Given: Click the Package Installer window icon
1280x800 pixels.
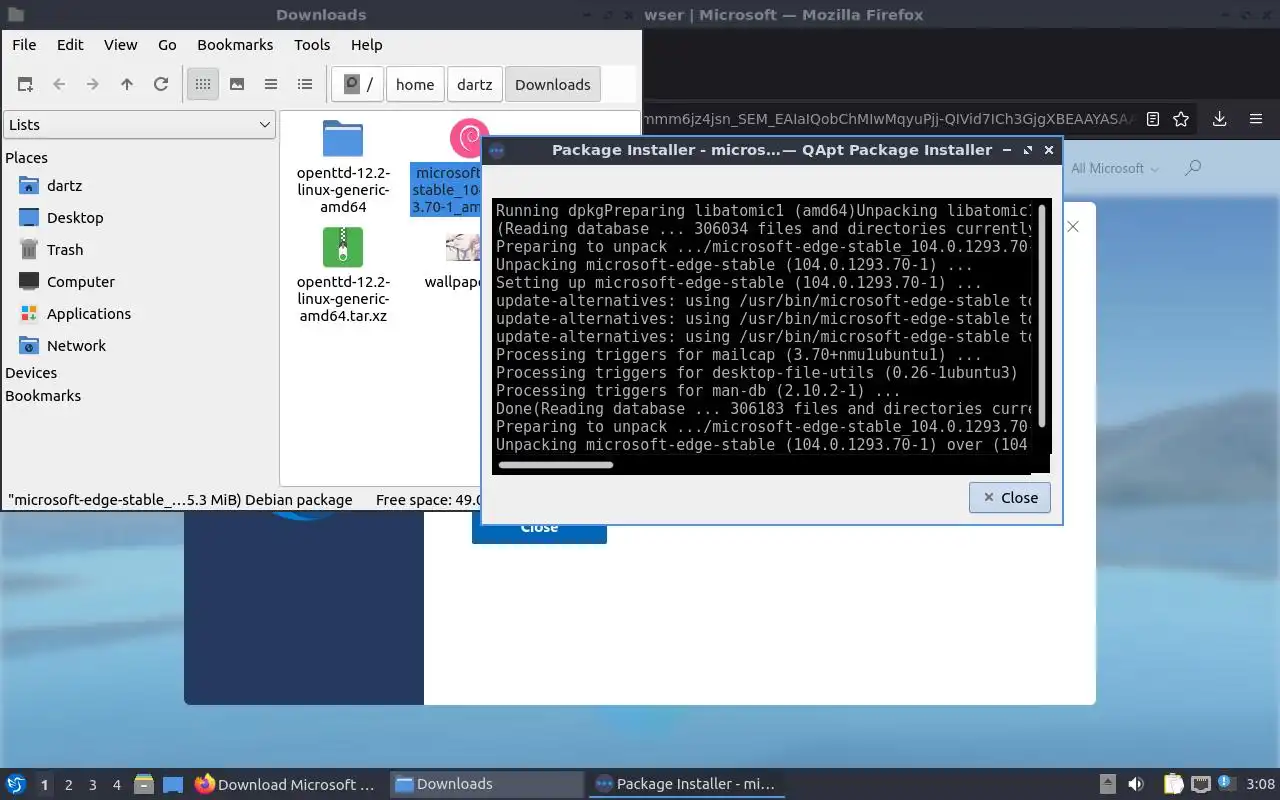Looking at the screenshot, I should 497,151.
